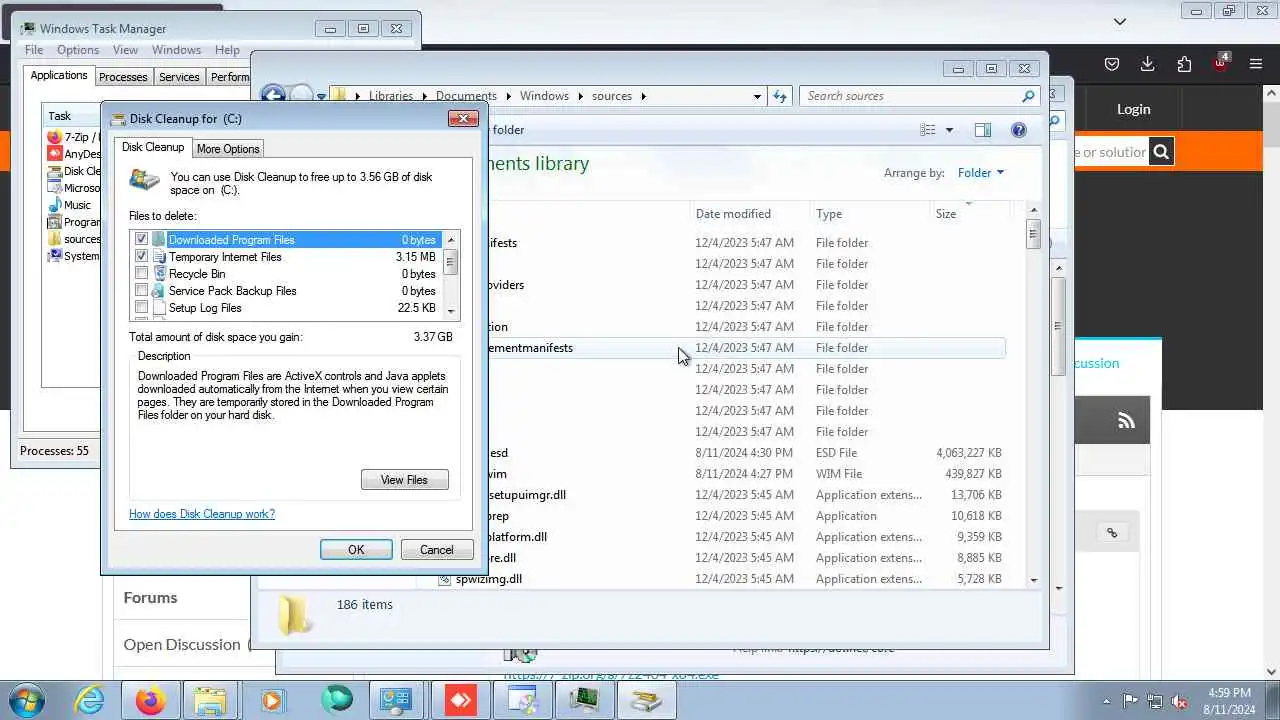
Task: Open the Arrange by Folder dropdown
Action: (980, 173)
